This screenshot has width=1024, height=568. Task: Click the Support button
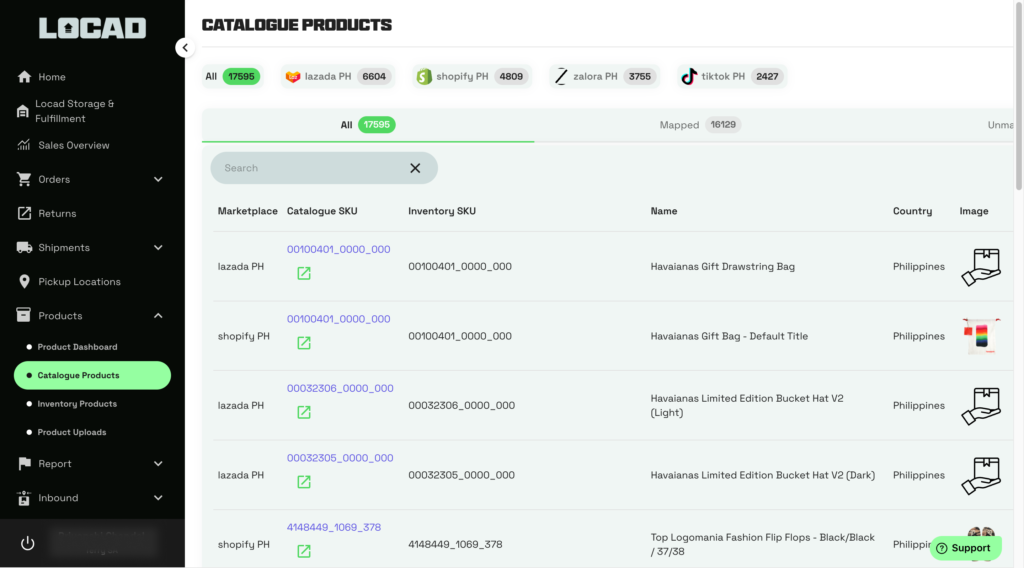[964, 548]
